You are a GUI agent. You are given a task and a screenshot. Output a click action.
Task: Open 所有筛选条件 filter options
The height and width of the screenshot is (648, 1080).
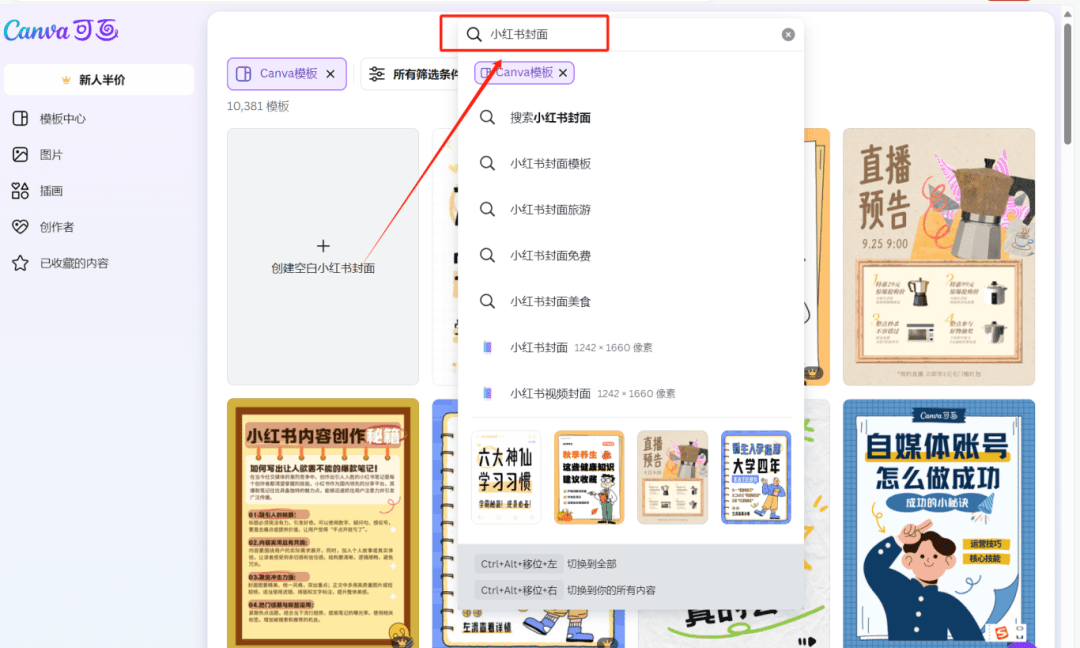(x=412, y=74)
